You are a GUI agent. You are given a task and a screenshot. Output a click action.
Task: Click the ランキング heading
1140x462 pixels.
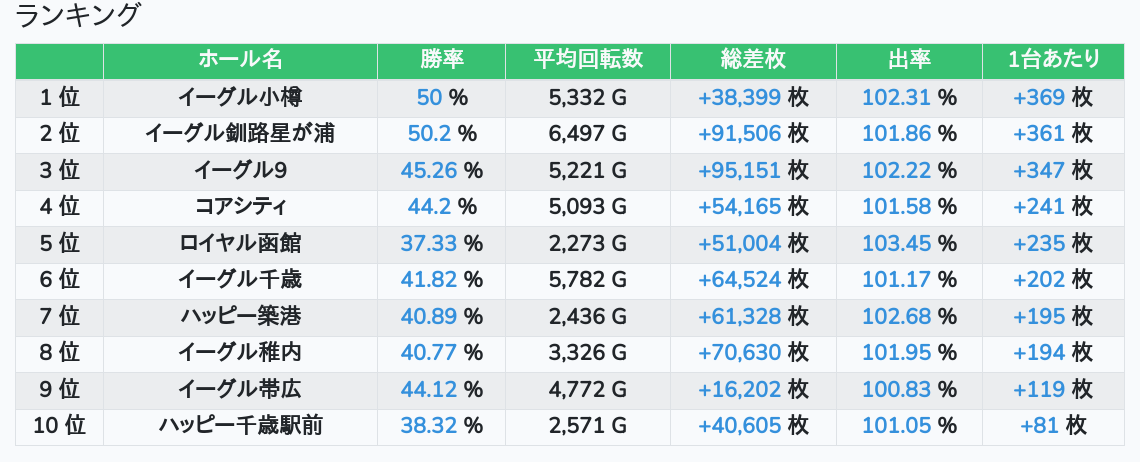[x=78, y=16]
